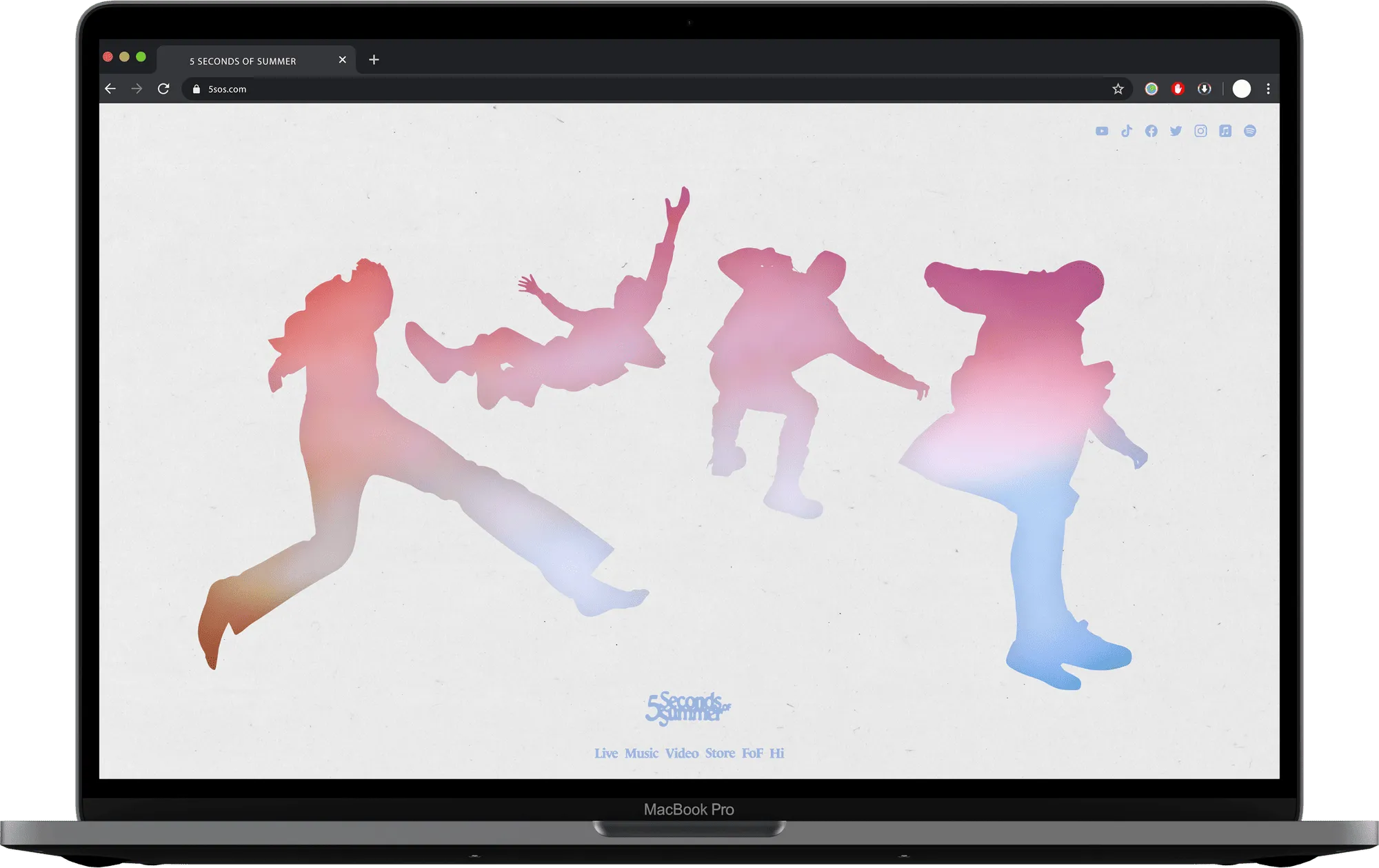Open the TikTok social icon
Screen dimensions: 1379x868
[1127, 131]
